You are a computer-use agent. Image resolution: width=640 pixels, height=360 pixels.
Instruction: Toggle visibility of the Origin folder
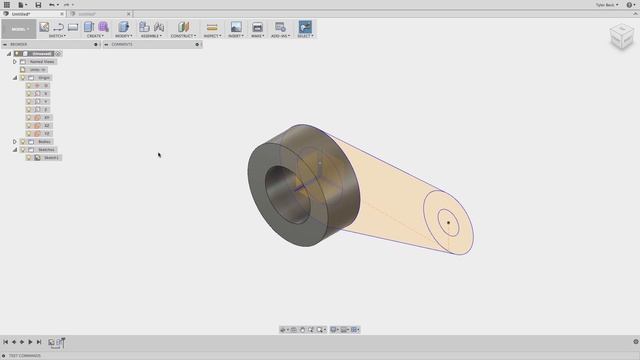point(23,78)
